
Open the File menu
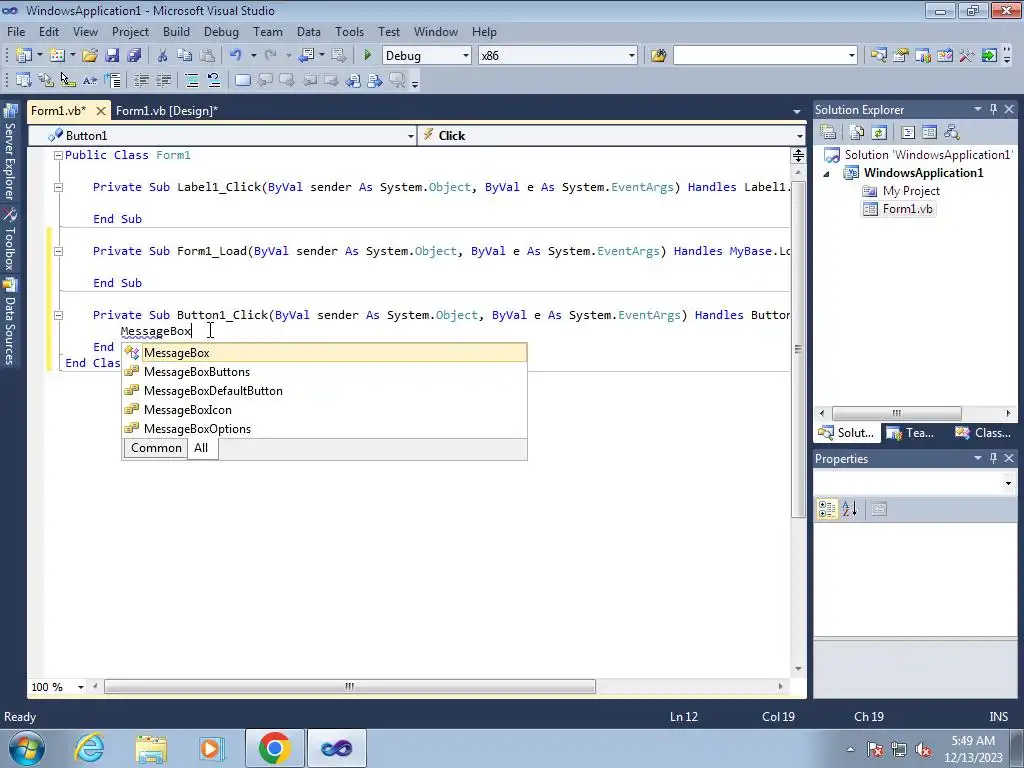point(16,31)
